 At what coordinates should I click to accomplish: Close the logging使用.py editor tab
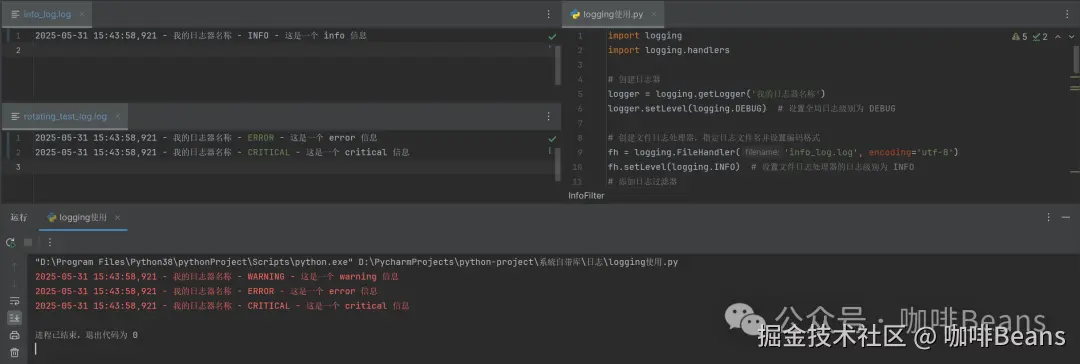654,14
